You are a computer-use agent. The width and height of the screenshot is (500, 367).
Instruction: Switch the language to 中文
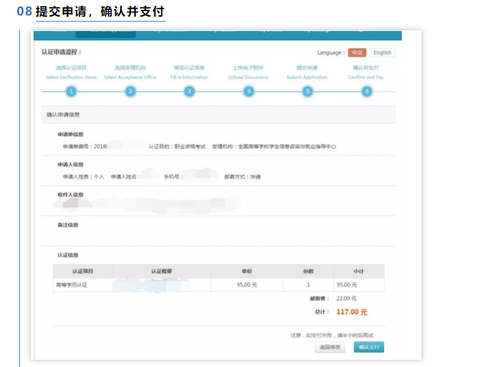(357, 53)
